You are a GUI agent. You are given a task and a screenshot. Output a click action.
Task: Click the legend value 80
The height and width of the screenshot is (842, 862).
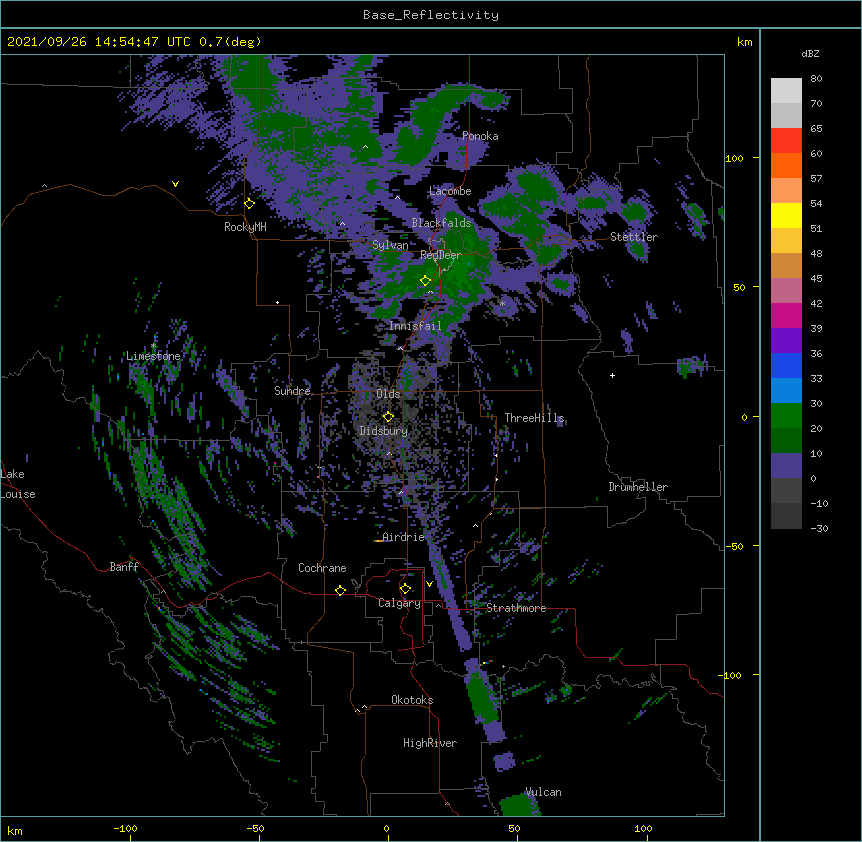point(816,79)
